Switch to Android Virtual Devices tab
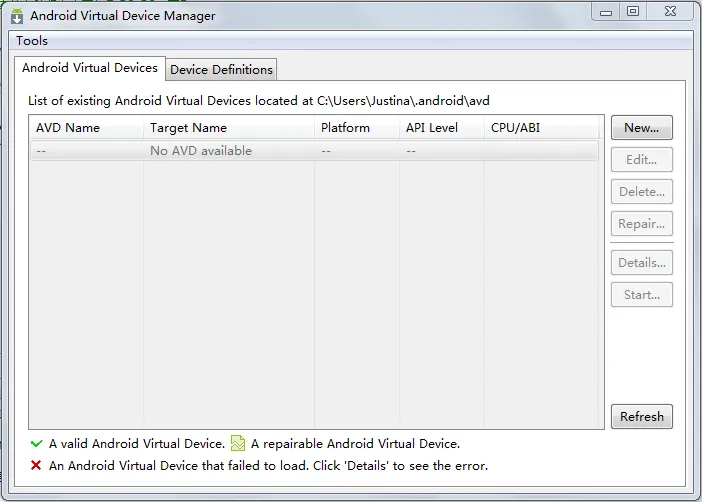The width and height of the screenshot is (702, 502). coord(90,68)
